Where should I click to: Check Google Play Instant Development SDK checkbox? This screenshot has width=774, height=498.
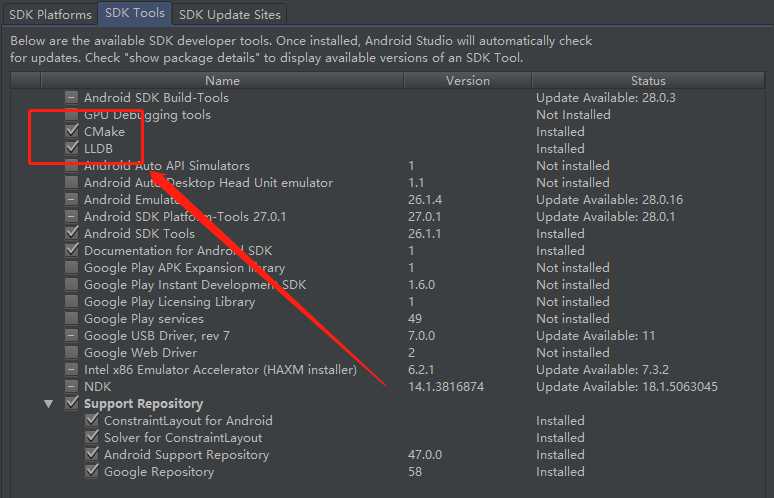(72, 284)
